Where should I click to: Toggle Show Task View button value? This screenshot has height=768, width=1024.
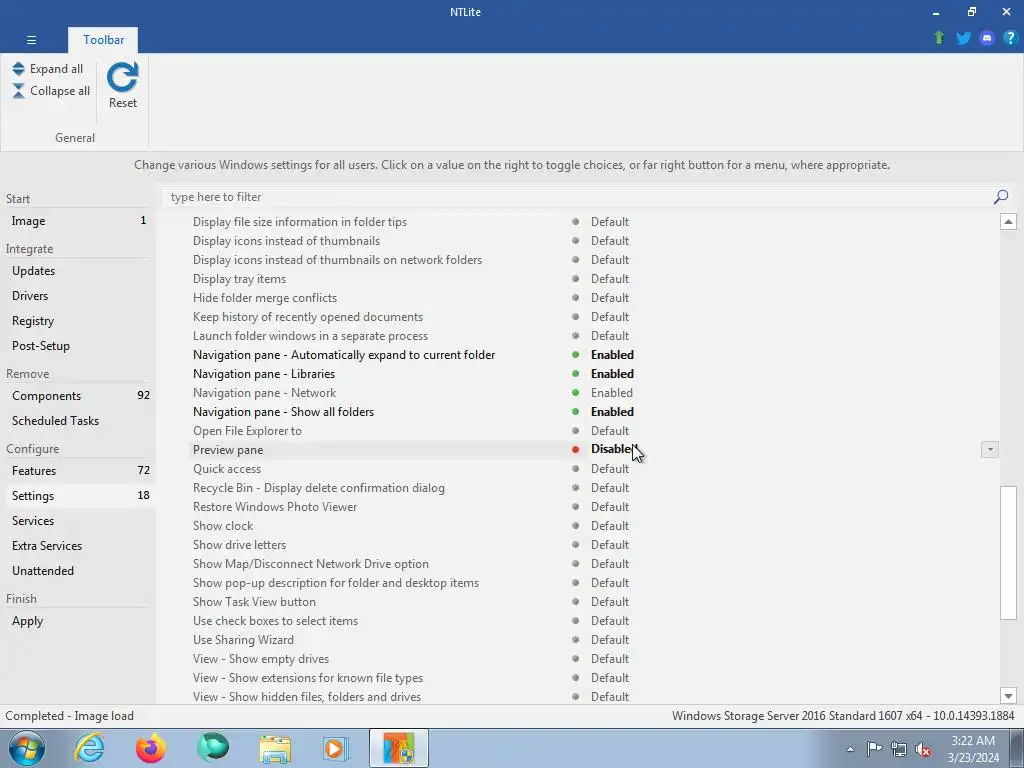(x=609, y=601)
